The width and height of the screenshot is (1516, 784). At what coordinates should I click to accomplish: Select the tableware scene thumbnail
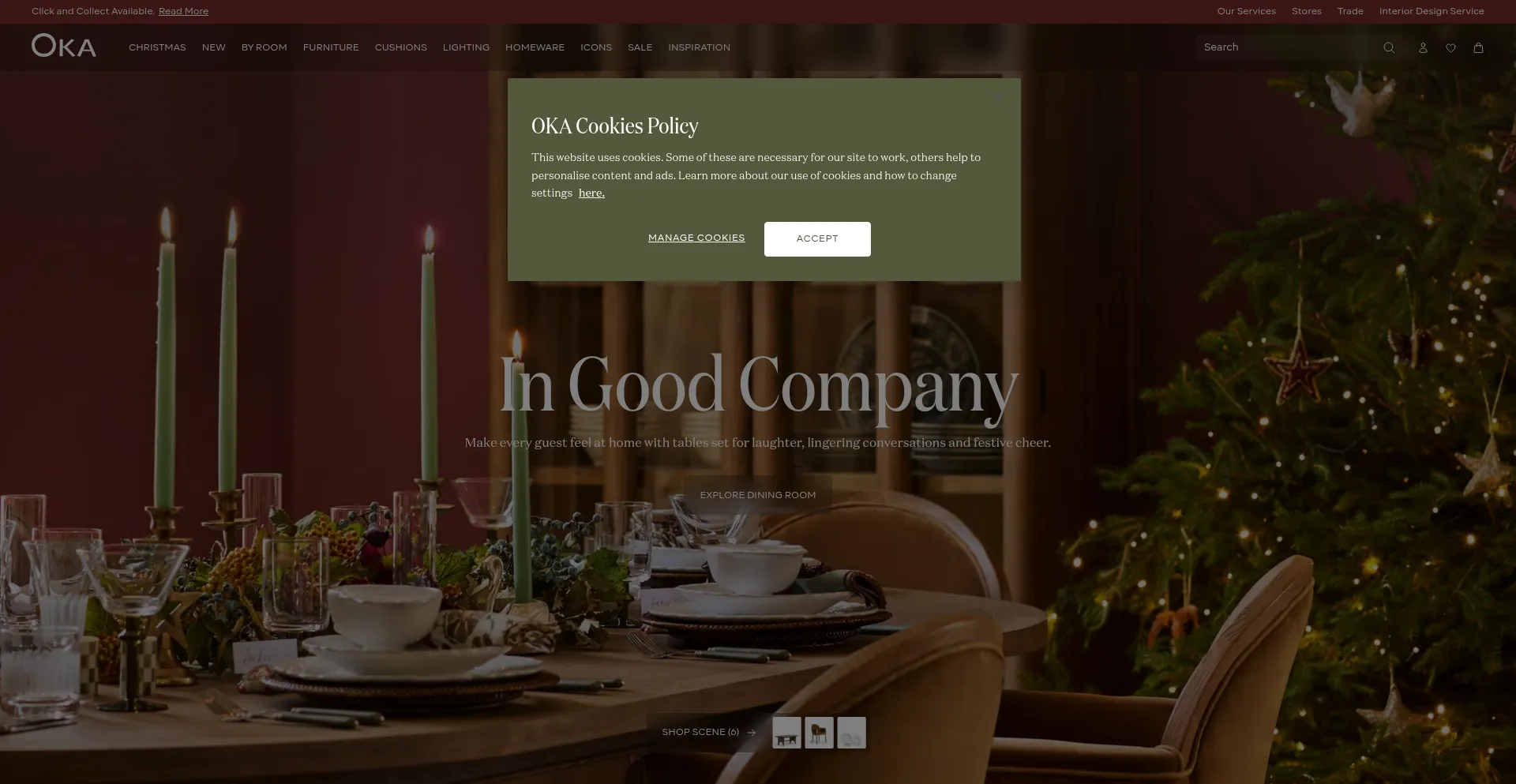click(x=851, y=733)
